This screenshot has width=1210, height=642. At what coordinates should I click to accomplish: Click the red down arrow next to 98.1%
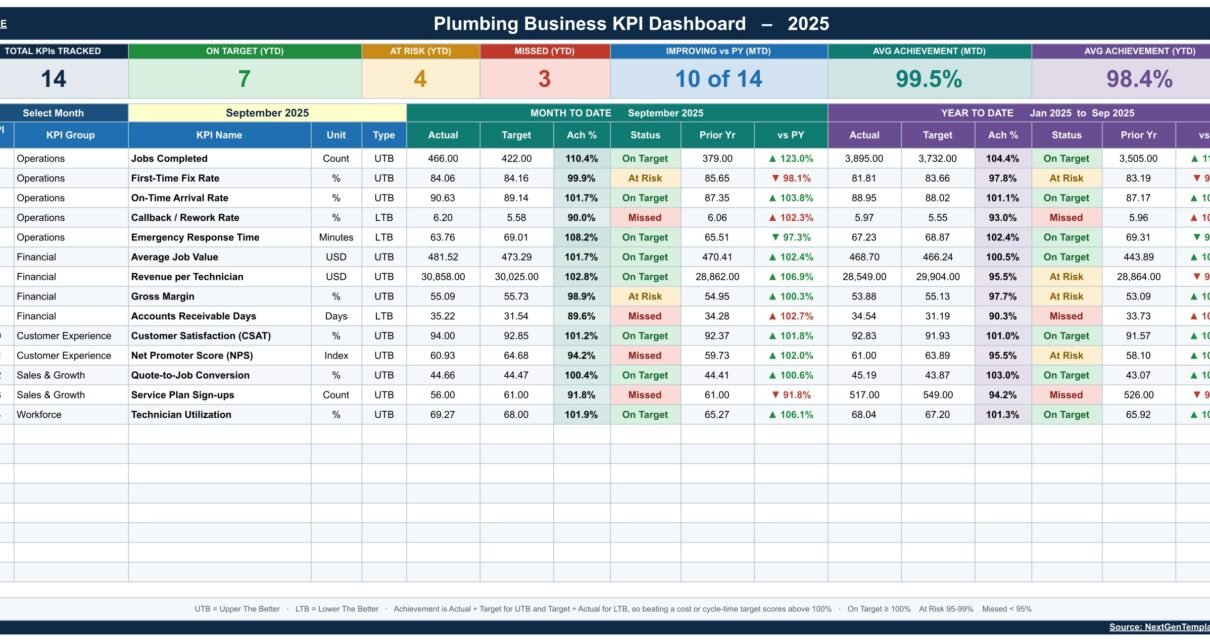[775, 178]
